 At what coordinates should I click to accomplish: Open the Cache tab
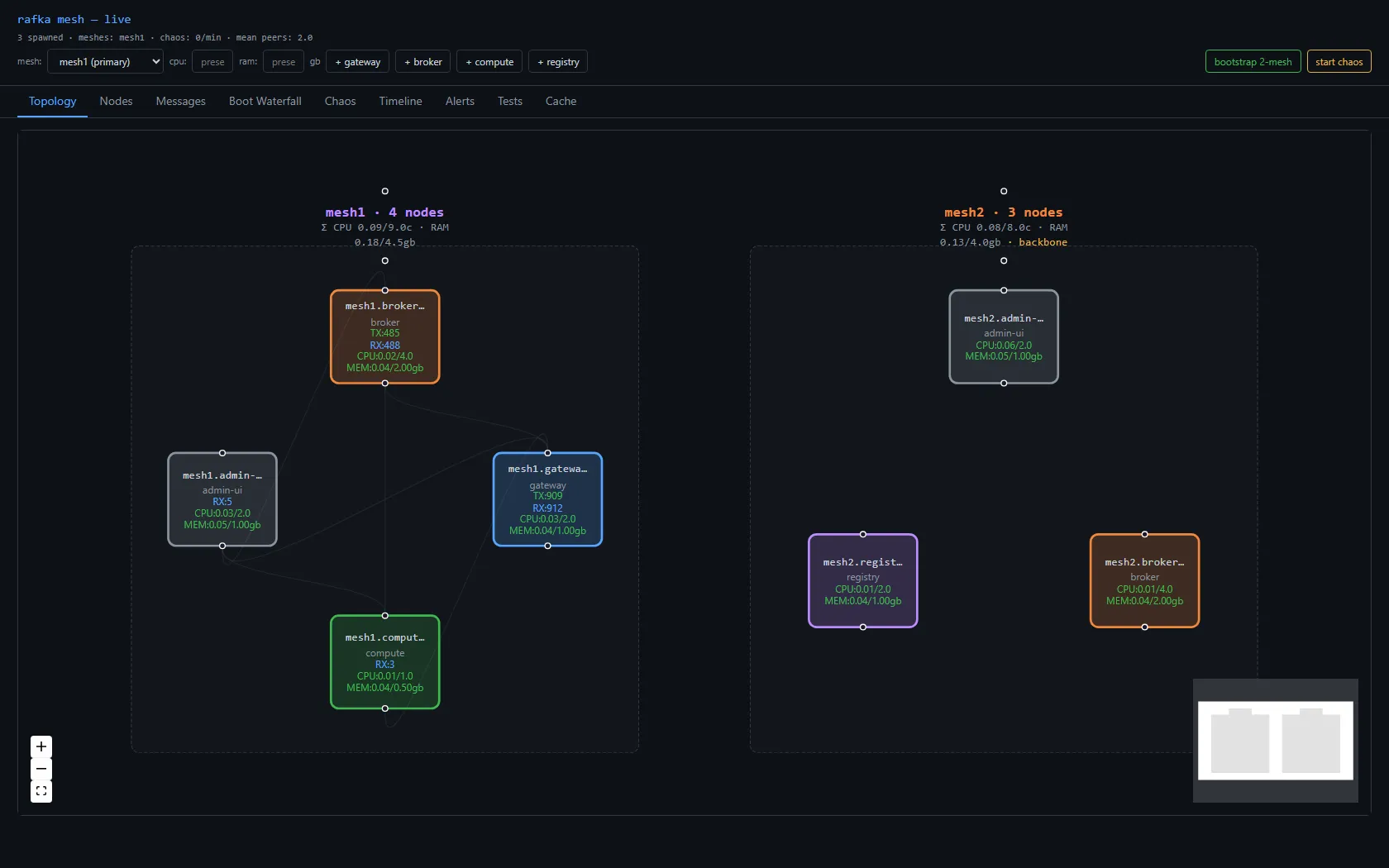click(x=561, y=101)
